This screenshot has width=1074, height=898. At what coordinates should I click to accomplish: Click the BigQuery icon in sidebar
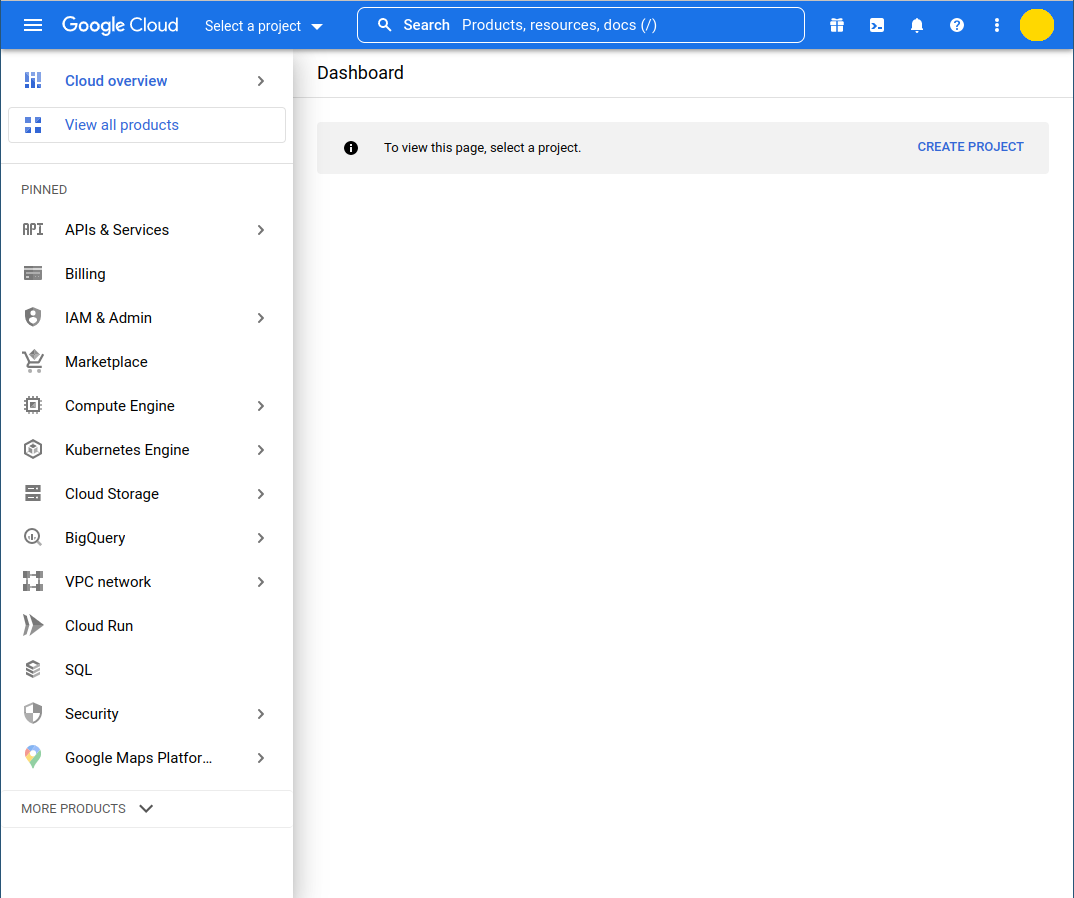tap(33, 538)
